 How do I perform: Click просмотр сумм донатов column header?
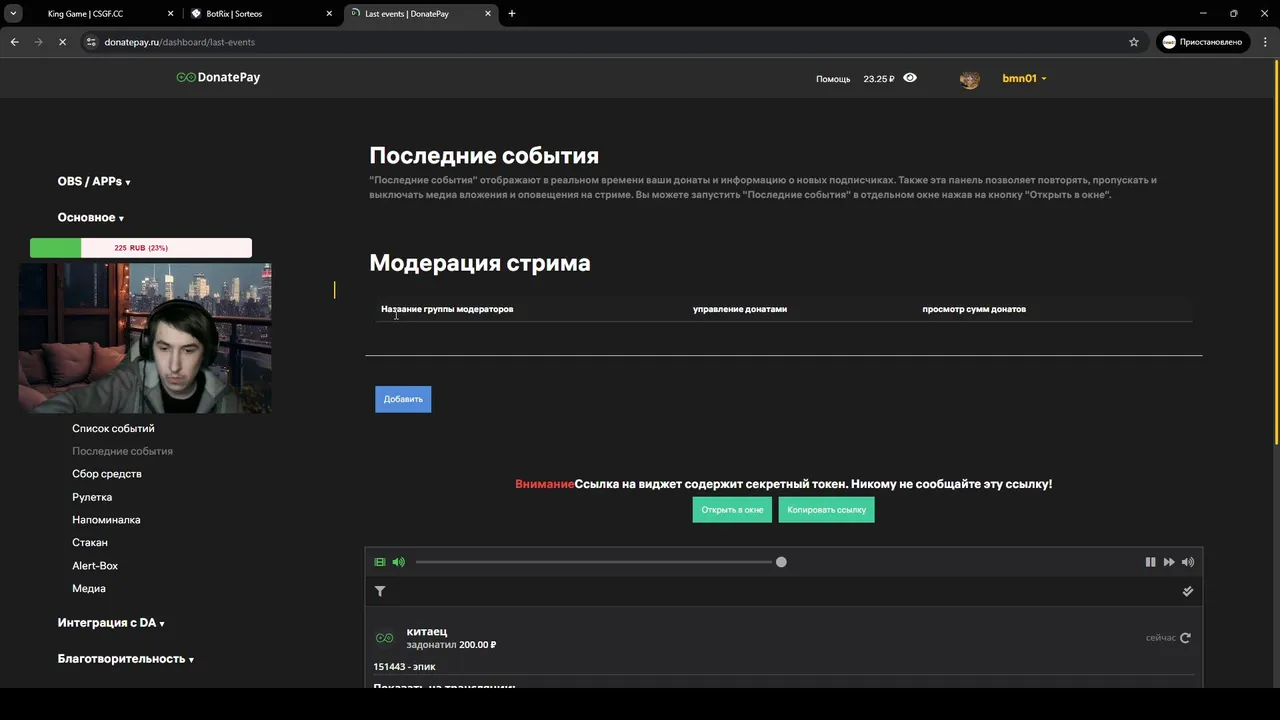point(974,309)
